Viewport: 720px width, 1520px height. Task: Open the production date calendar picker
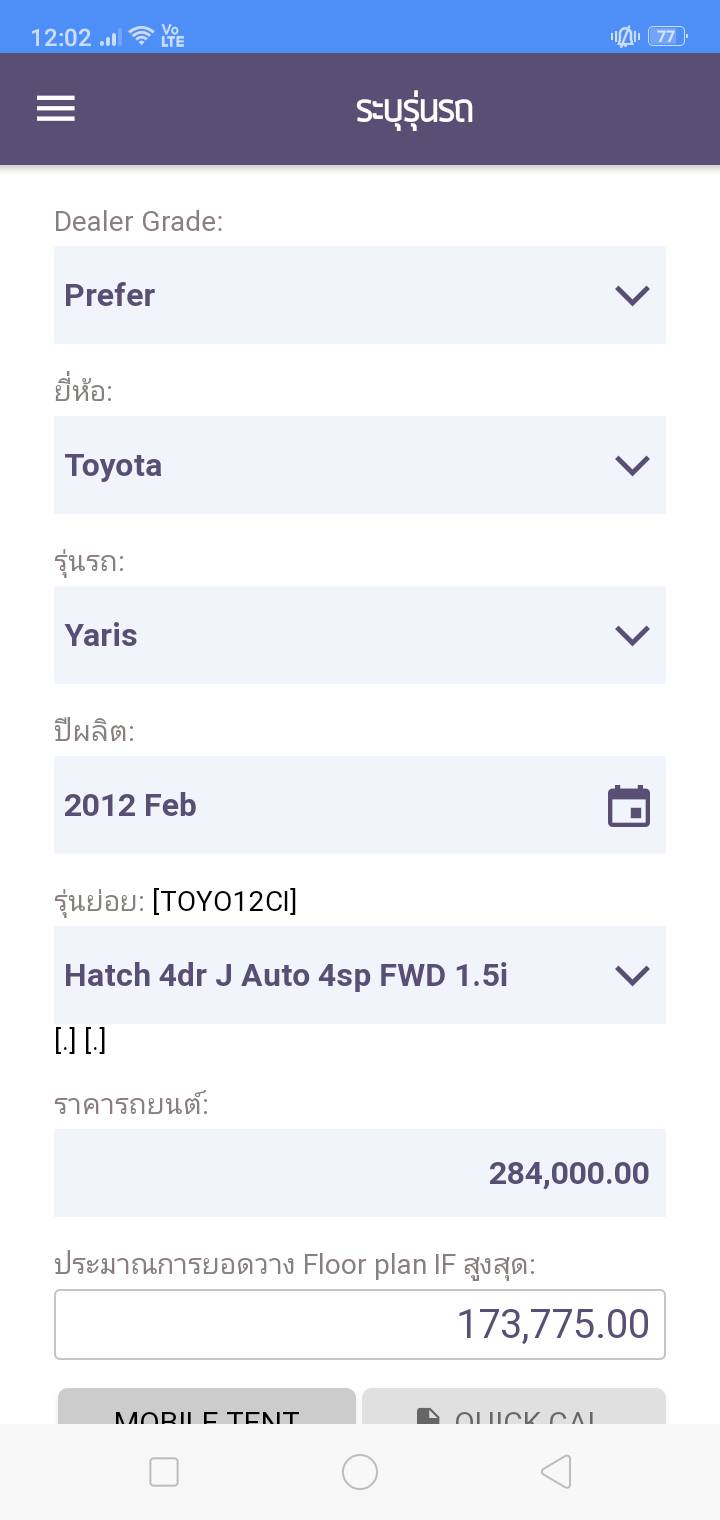[629, 806]
